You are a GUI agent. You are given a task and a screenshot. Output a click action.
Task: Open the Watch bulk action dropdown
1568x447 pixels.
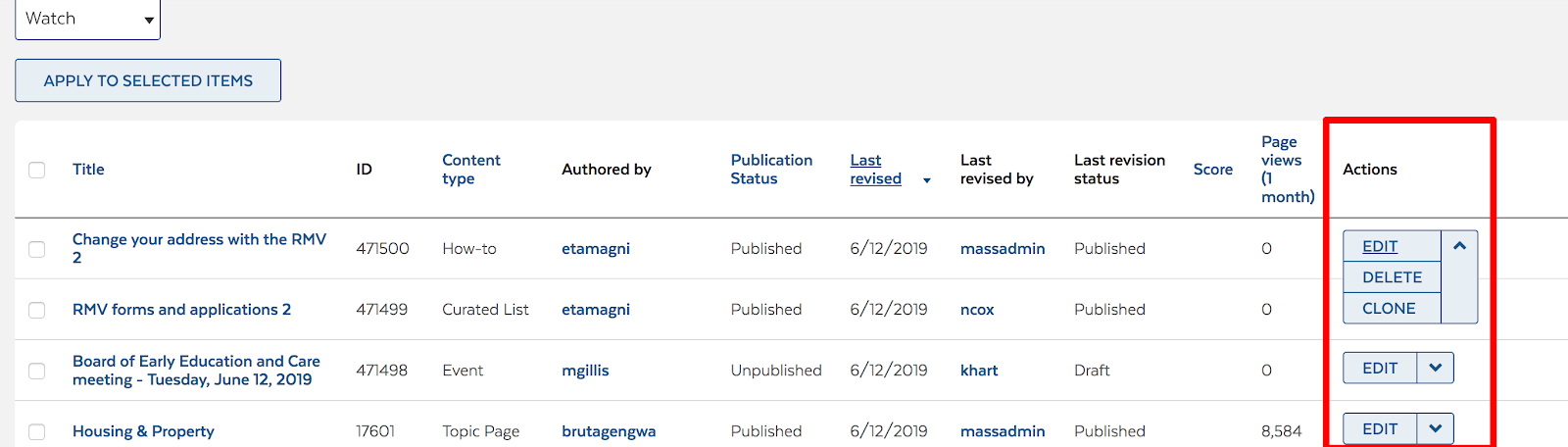click(87, 19)
